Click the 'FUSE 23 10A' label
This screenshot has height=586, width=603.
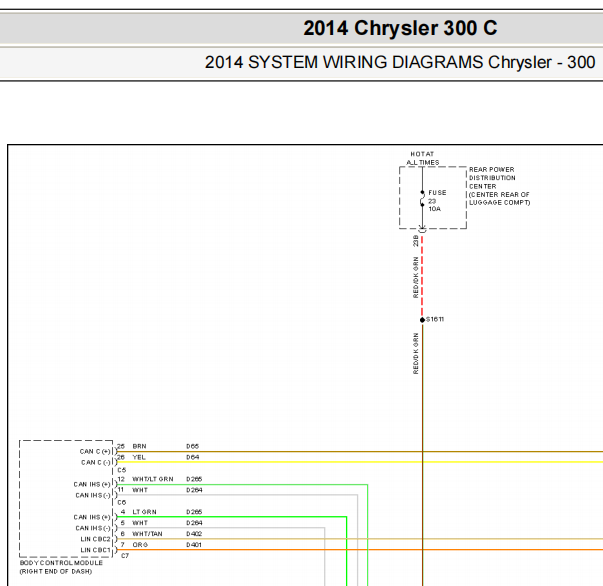[x=437, y=201]
